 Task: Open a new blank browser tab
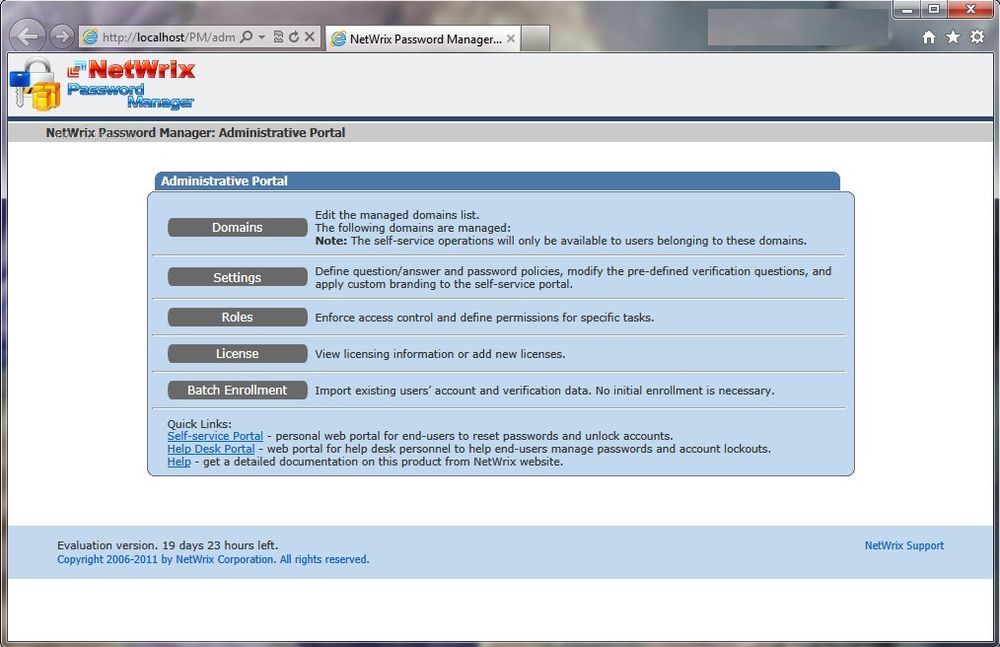click(536, 39)
